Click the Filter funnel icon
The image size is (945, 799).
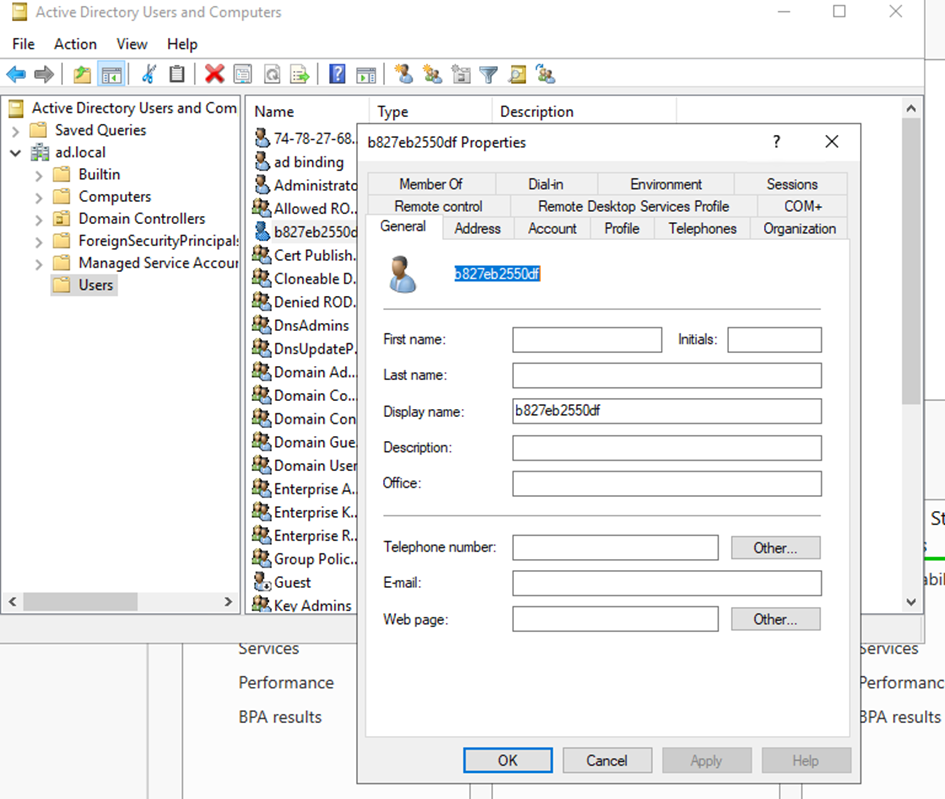[x=488, y=74]
